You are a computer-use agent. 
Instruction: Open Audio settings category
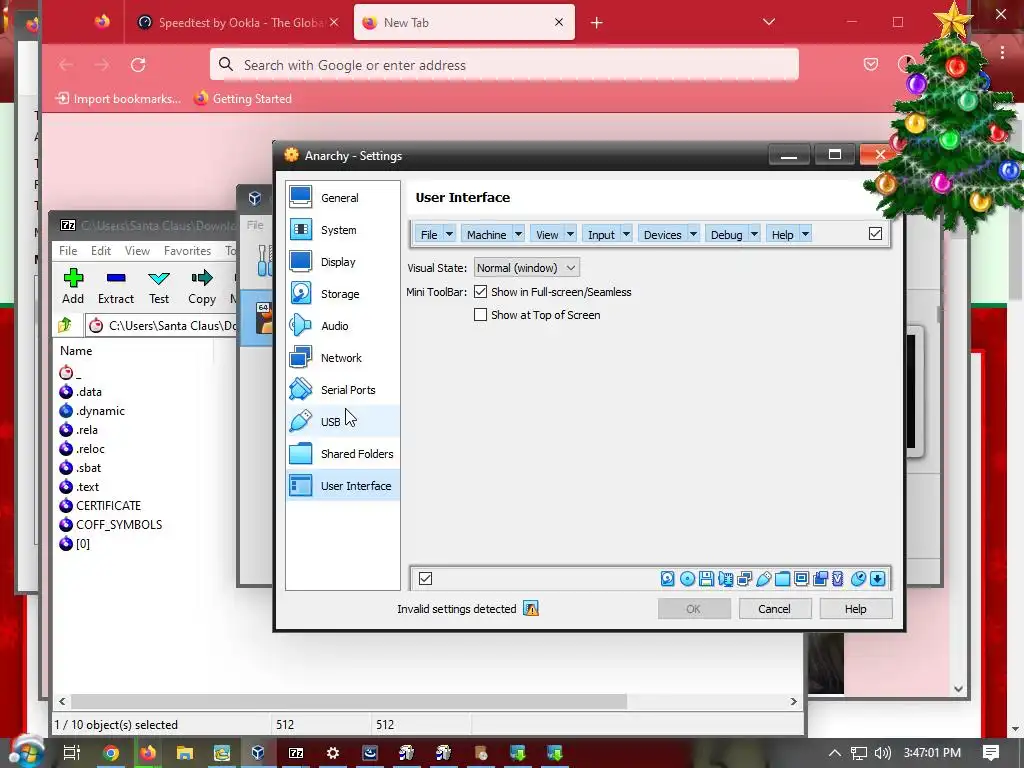point(343,326)
